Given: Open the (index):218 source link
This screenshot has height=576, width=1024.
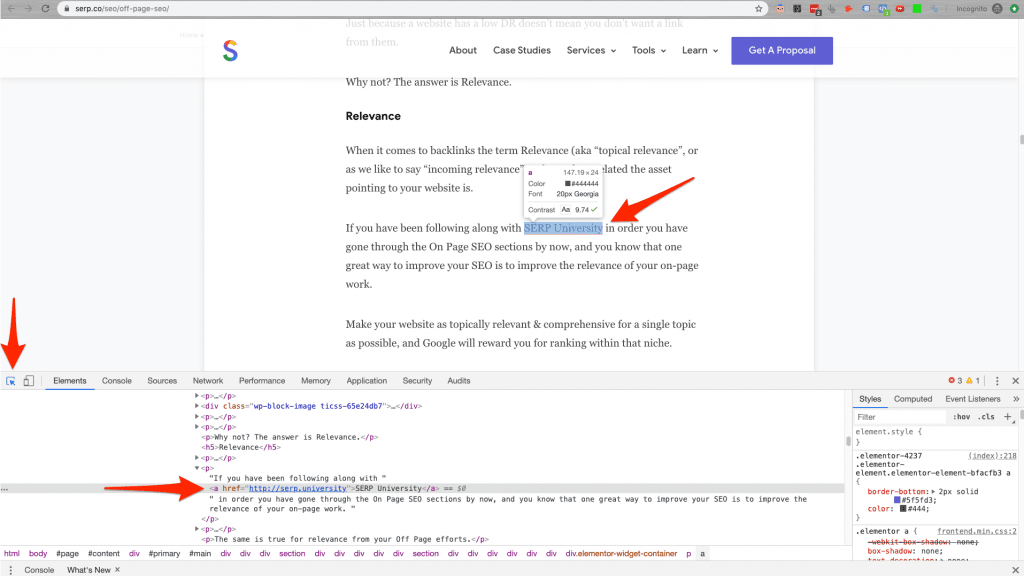Looking at the screenshot, I should click(x=991, y=456).
